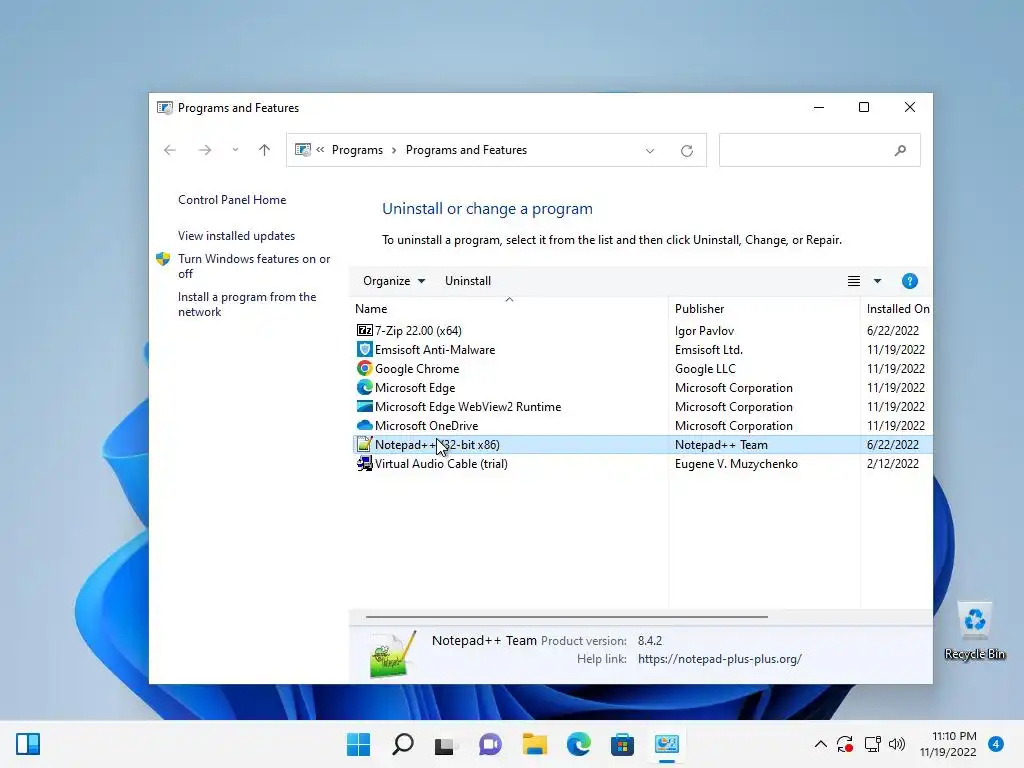Select Virtual Audio Cable (trial) name
This screenshot has height=768, width=1024.
(x=441, y=463)
